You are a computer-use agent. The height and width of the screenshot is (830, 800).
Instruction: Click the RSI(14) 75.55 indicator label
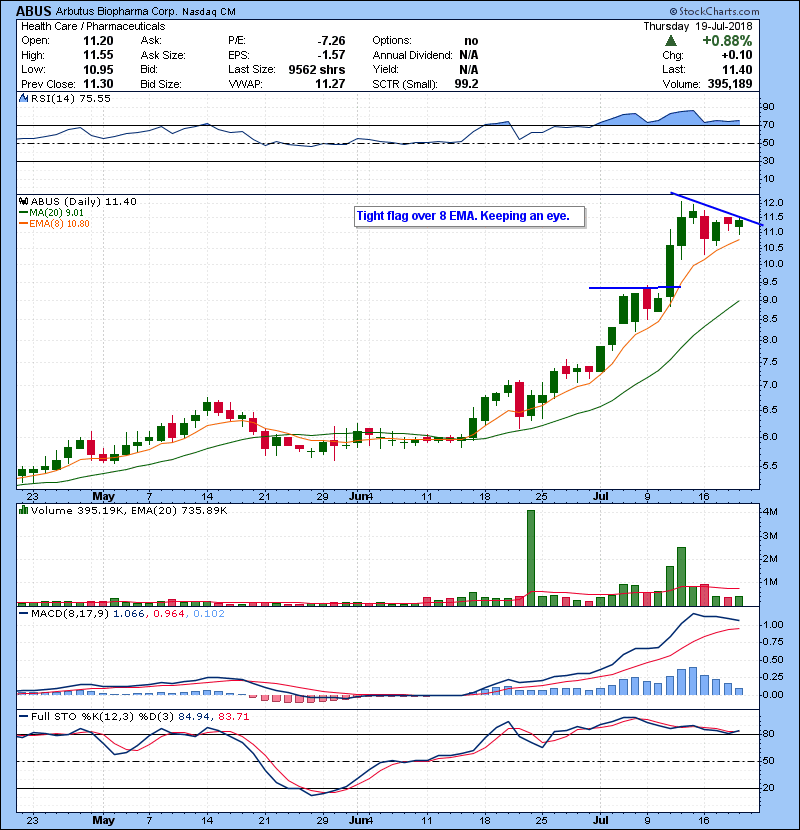tap(70, 98)
